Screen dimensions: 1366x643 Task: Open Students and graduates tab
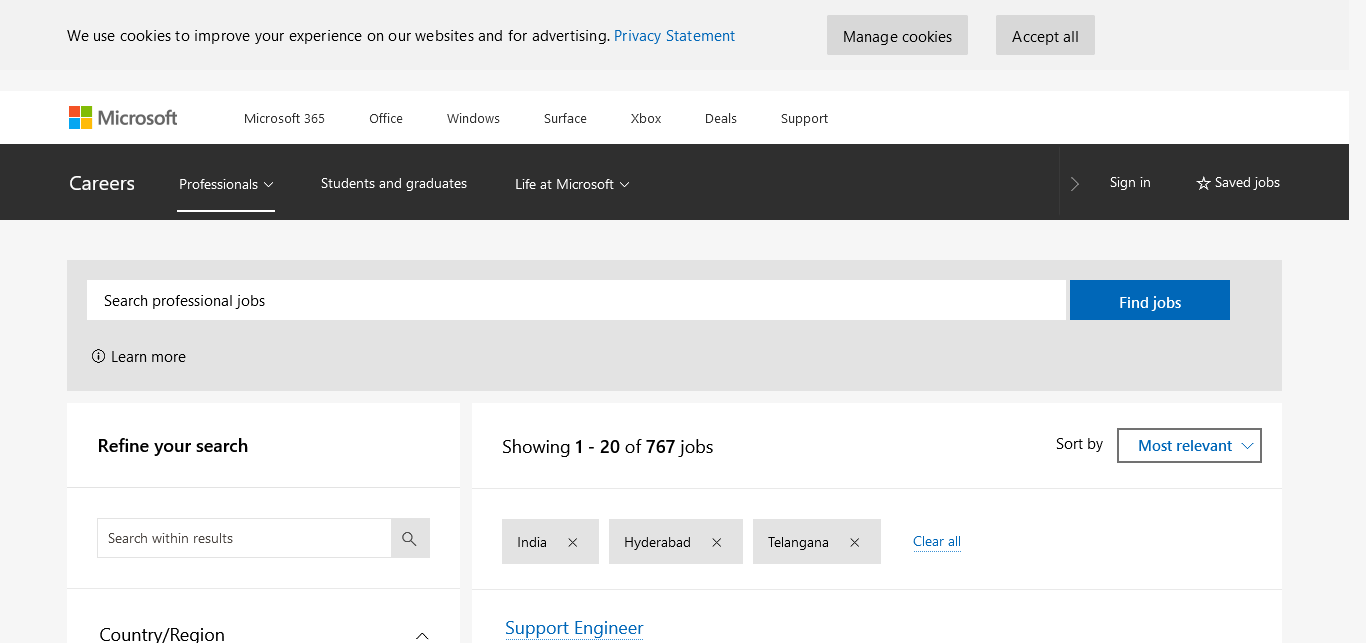(x=394, y=184)
